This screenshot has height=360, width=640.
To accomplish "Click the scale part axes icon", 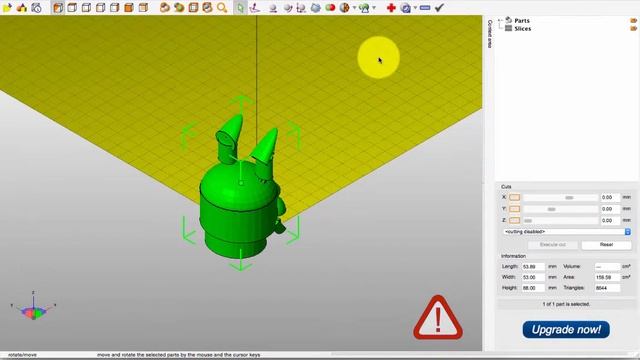I will coord(301,7).
